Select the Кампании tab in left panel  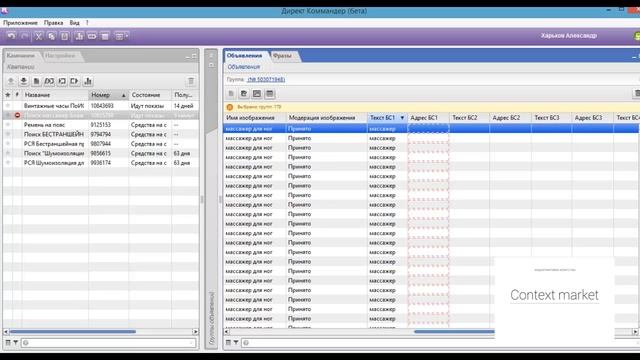click(21, 56)
